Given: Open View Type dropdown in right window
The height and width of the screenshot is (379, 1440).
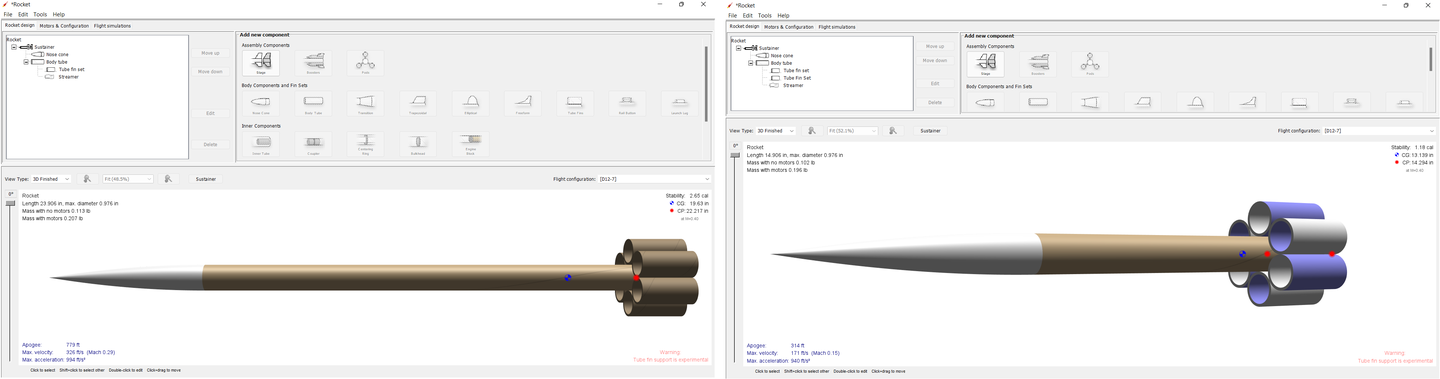Looking at the screenshot, I should point(776,131).
